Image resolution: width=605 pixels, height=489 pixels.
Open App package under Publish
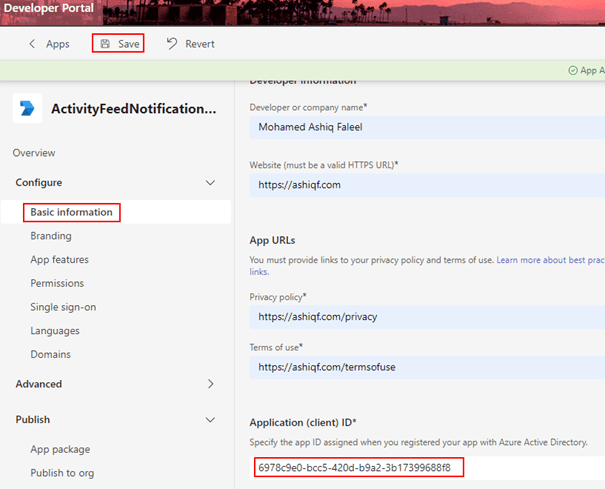click(x=60, y=449)
